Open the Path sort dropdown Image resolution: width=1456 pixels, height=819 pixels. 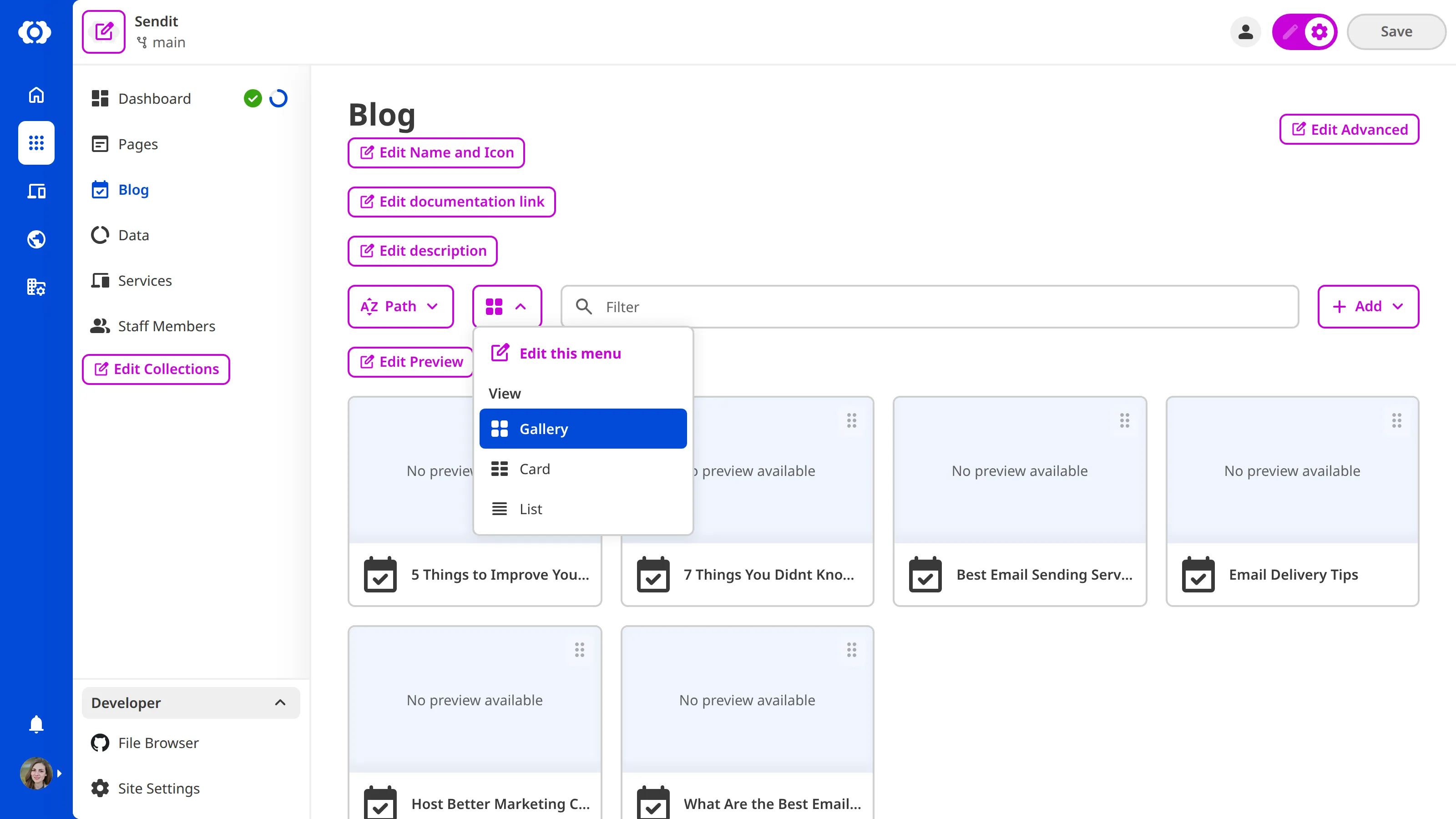coord(400,306)
